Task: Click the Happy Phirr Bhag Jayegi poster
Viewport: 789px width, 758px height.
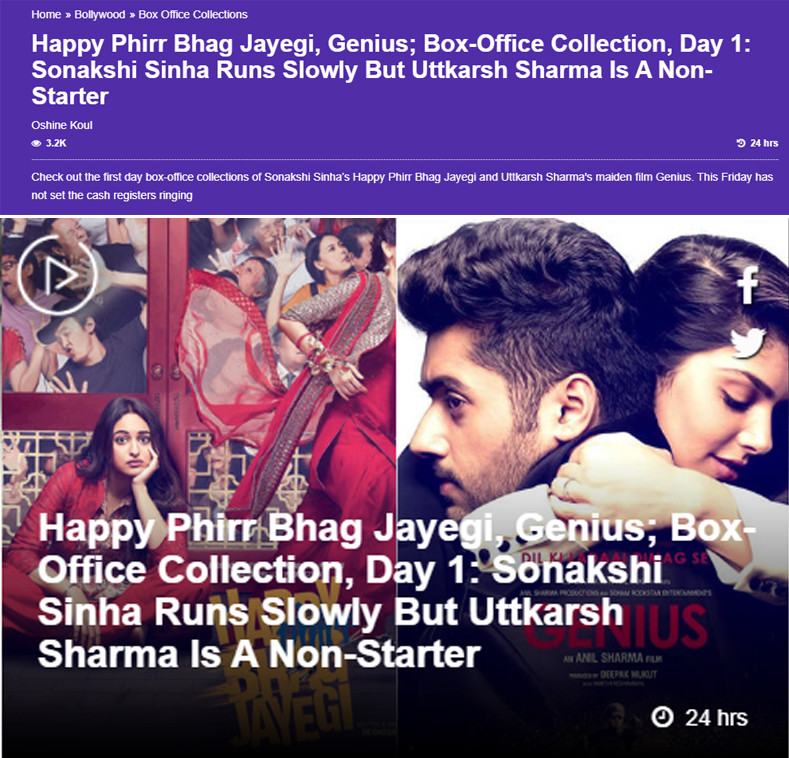Action: [x=199, y=487]
